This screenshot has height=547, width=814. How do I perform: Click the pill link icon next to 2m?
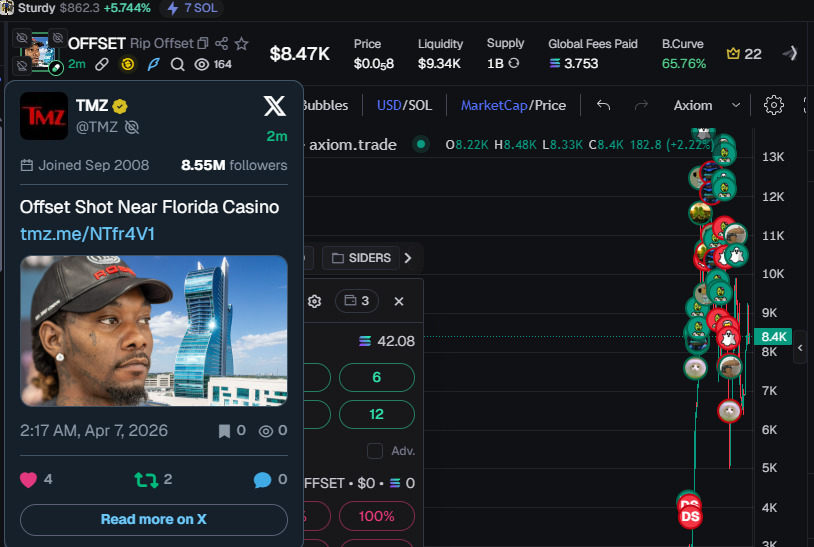102,64
